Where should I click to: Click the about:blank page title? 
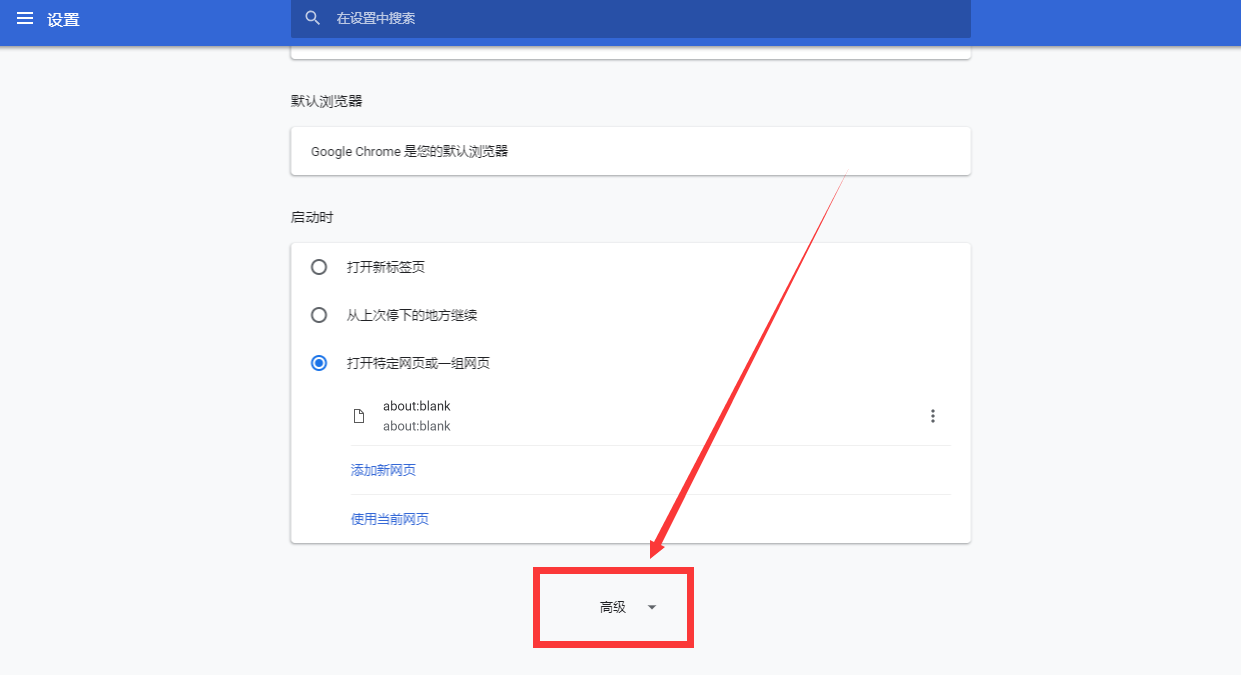click(417, 406)
